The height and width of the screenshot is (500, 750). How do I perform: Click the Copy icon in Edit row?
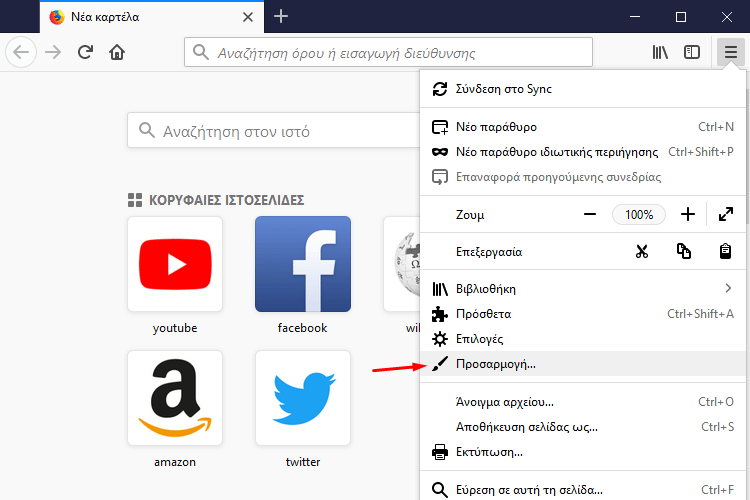click(684, 252)
